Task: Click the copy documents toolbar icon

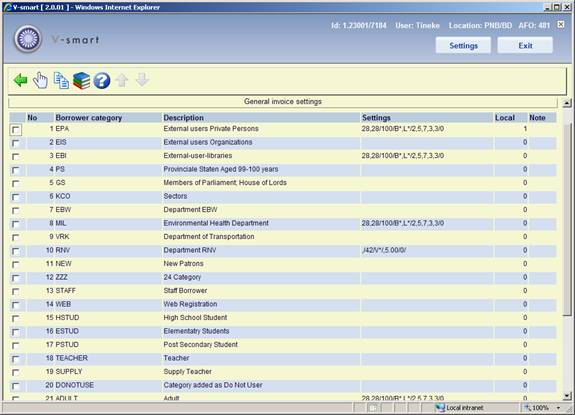Action: coord(61,80)
